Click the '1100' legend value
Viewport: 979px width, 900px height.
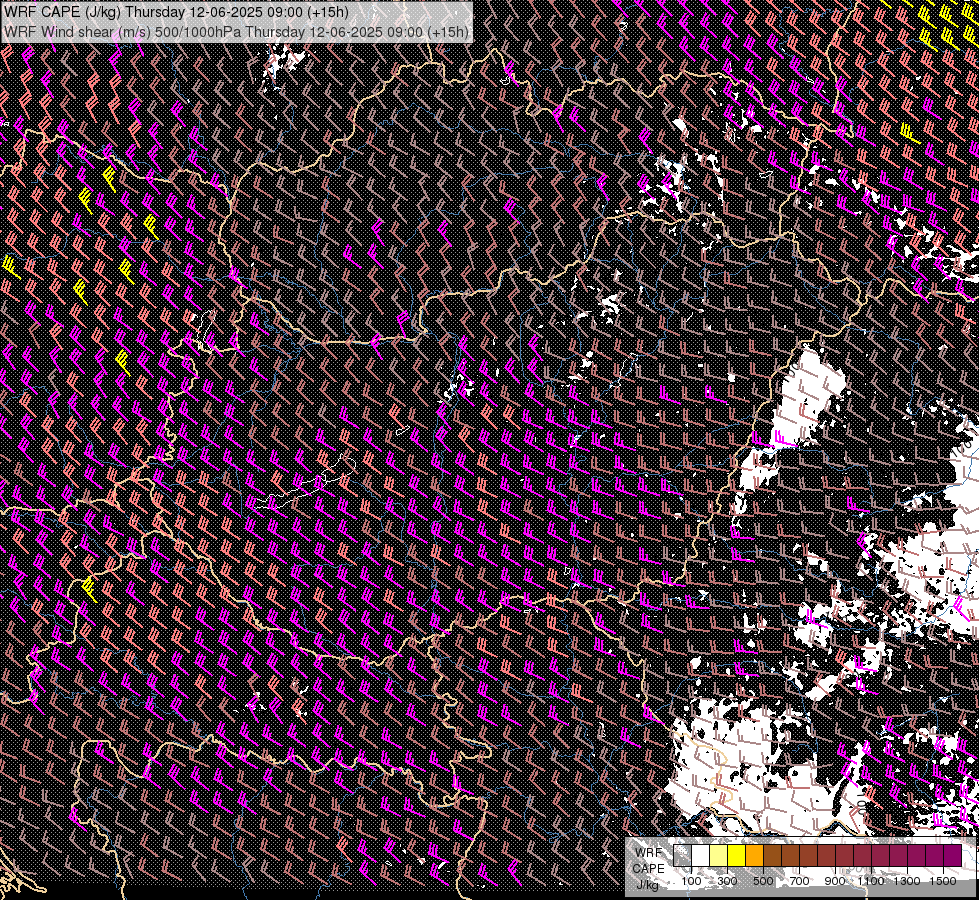coord(871,881)
